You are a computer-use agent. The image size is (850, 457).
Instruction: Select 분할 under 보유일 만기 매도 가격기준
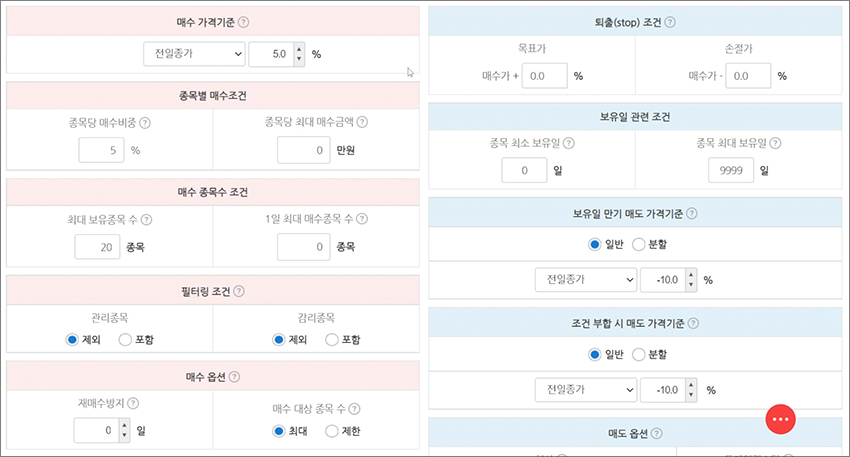pos(639,244)
